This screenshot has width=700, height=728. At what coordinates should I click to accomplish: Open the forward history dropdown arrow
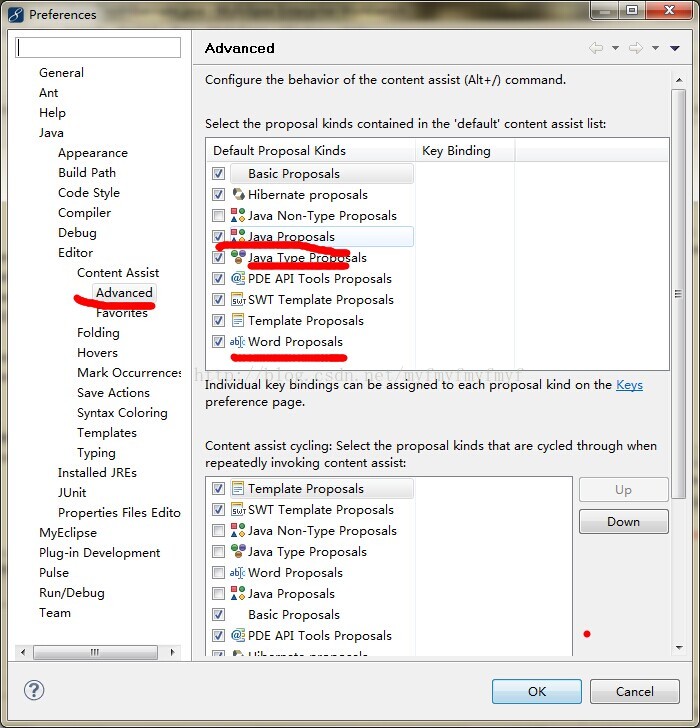[x=656, y=48]
